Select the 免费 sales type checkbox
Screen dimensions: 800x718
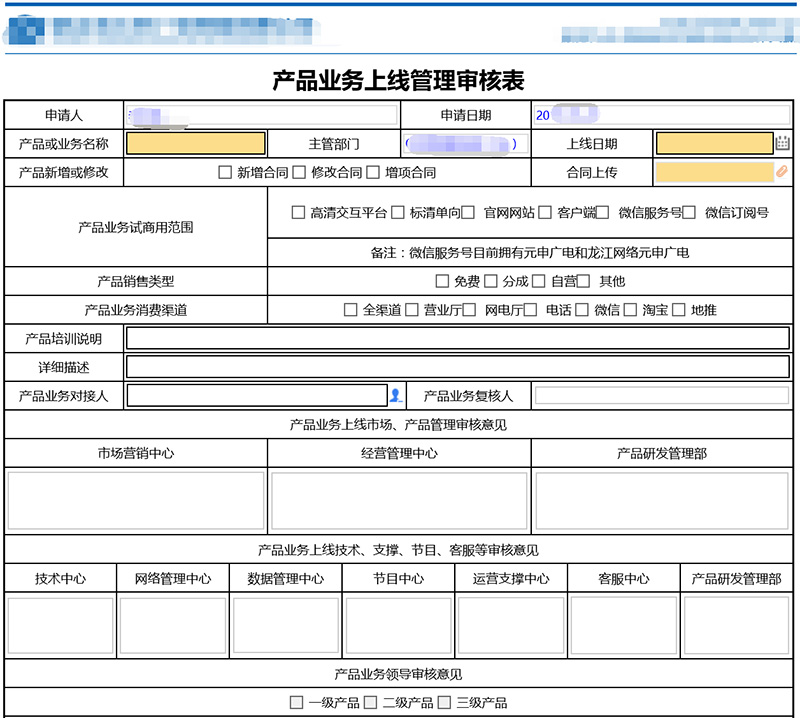click(x=442, y=282)
